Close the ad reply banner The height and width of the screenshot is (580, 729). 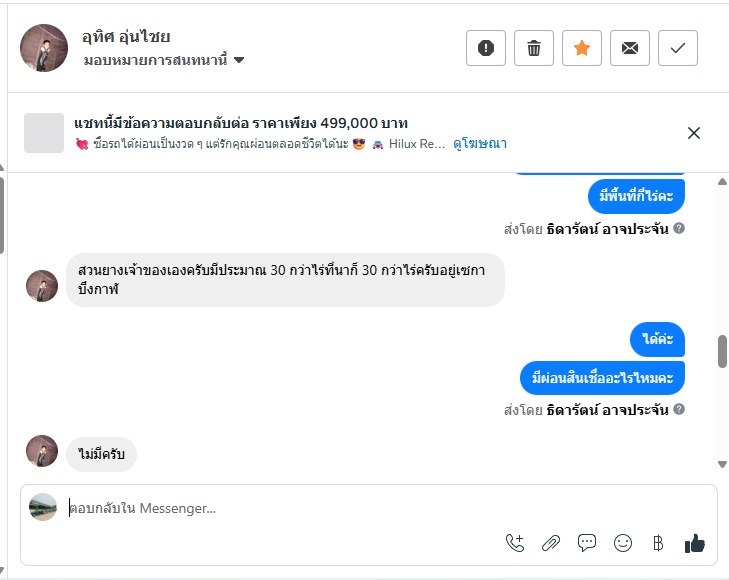(x=694, y=133)
